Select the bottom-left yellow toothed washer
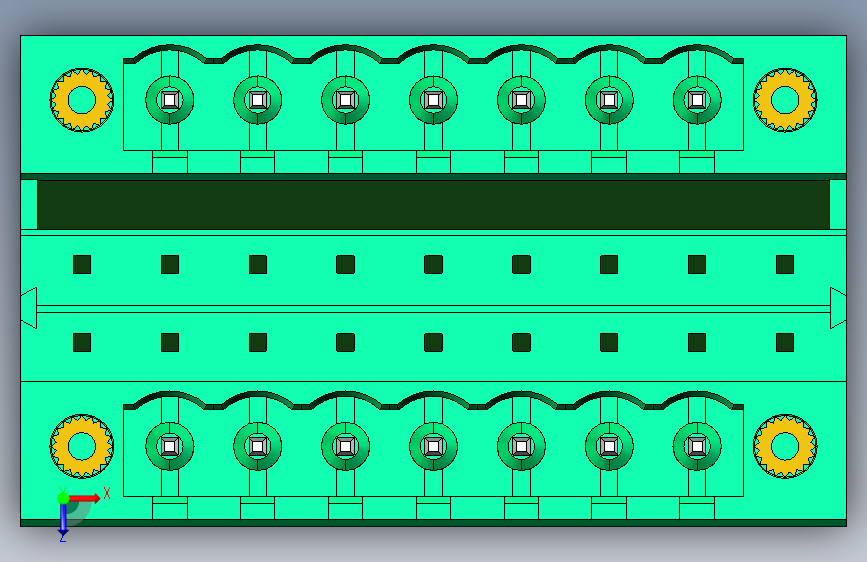Viewport: 867px width, 562px height. coord(82,446)
